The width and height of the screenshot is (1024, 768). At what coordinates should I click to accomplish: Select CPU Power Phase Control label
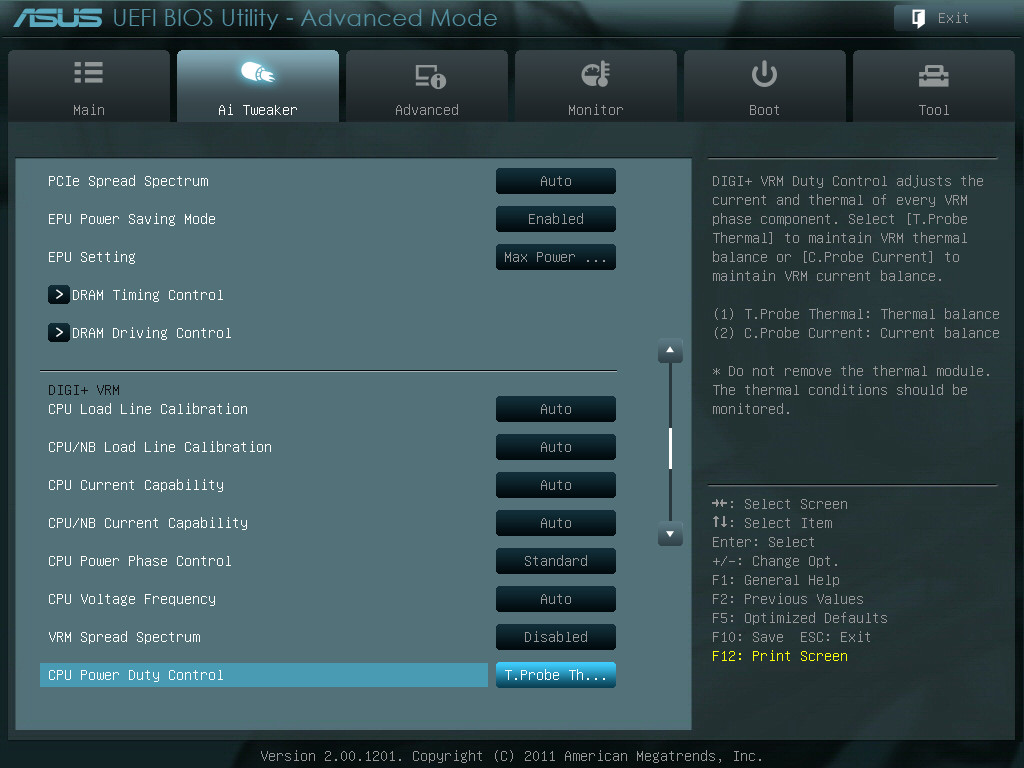pyautogui.click(x=140, y=560)
